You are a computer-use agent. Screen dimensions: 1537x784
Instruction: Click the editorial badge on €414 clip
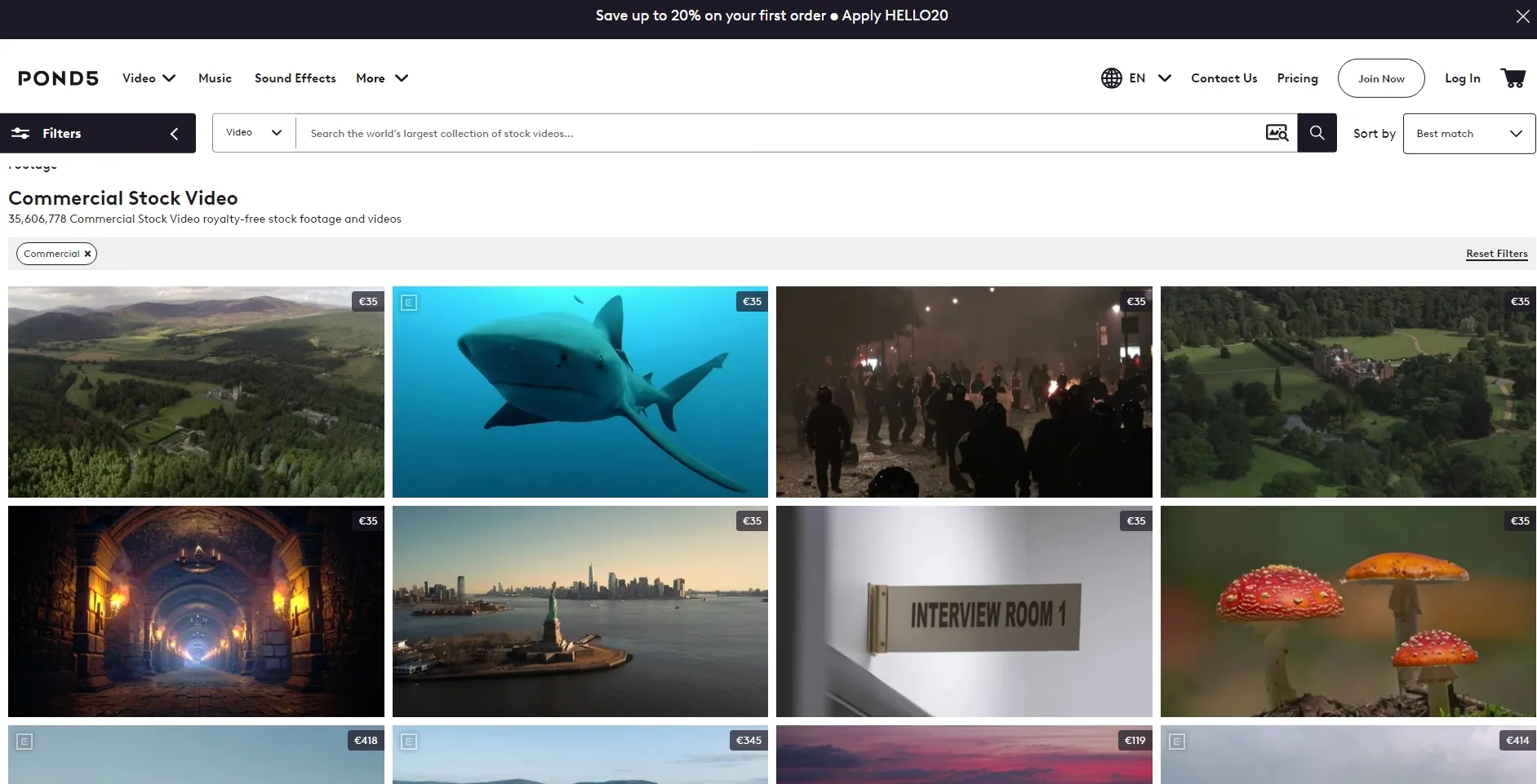1176,742
